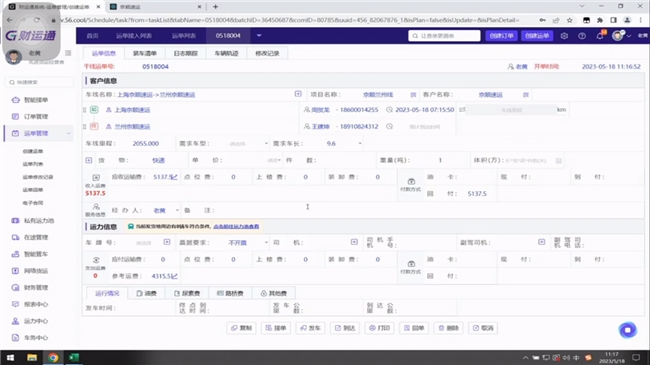Open the floating blue assistant button

(x=628, y=330)
